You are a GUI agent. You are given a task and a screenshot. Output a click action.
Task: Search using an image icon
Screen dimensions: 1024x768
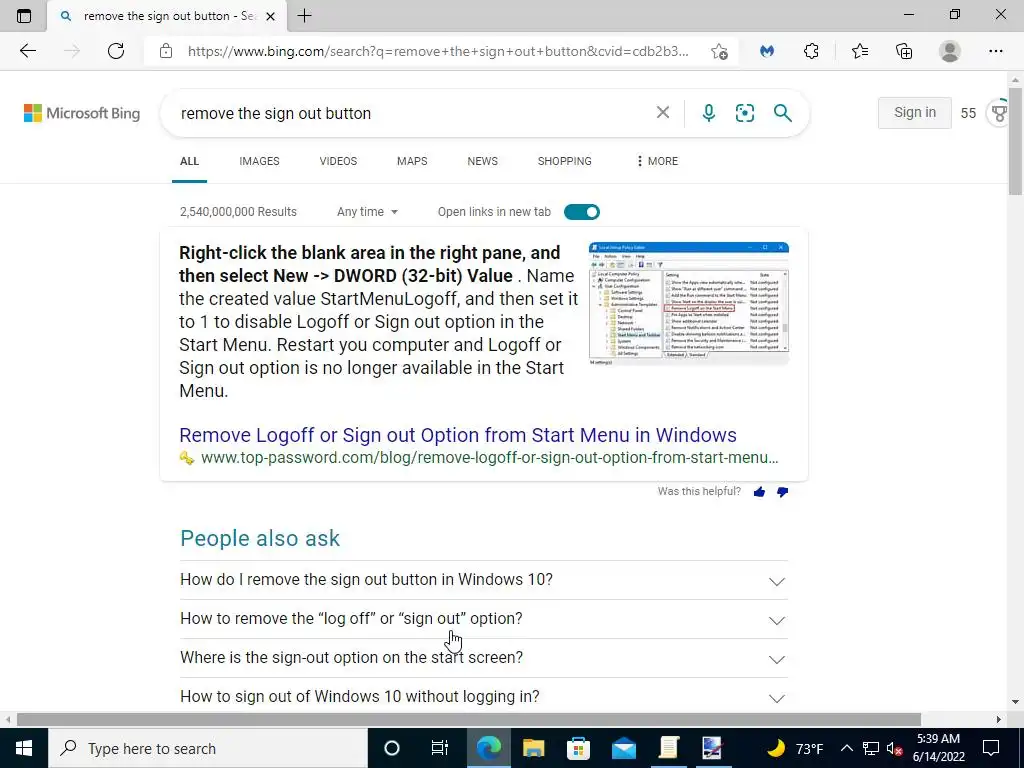[x=744, y=113]
